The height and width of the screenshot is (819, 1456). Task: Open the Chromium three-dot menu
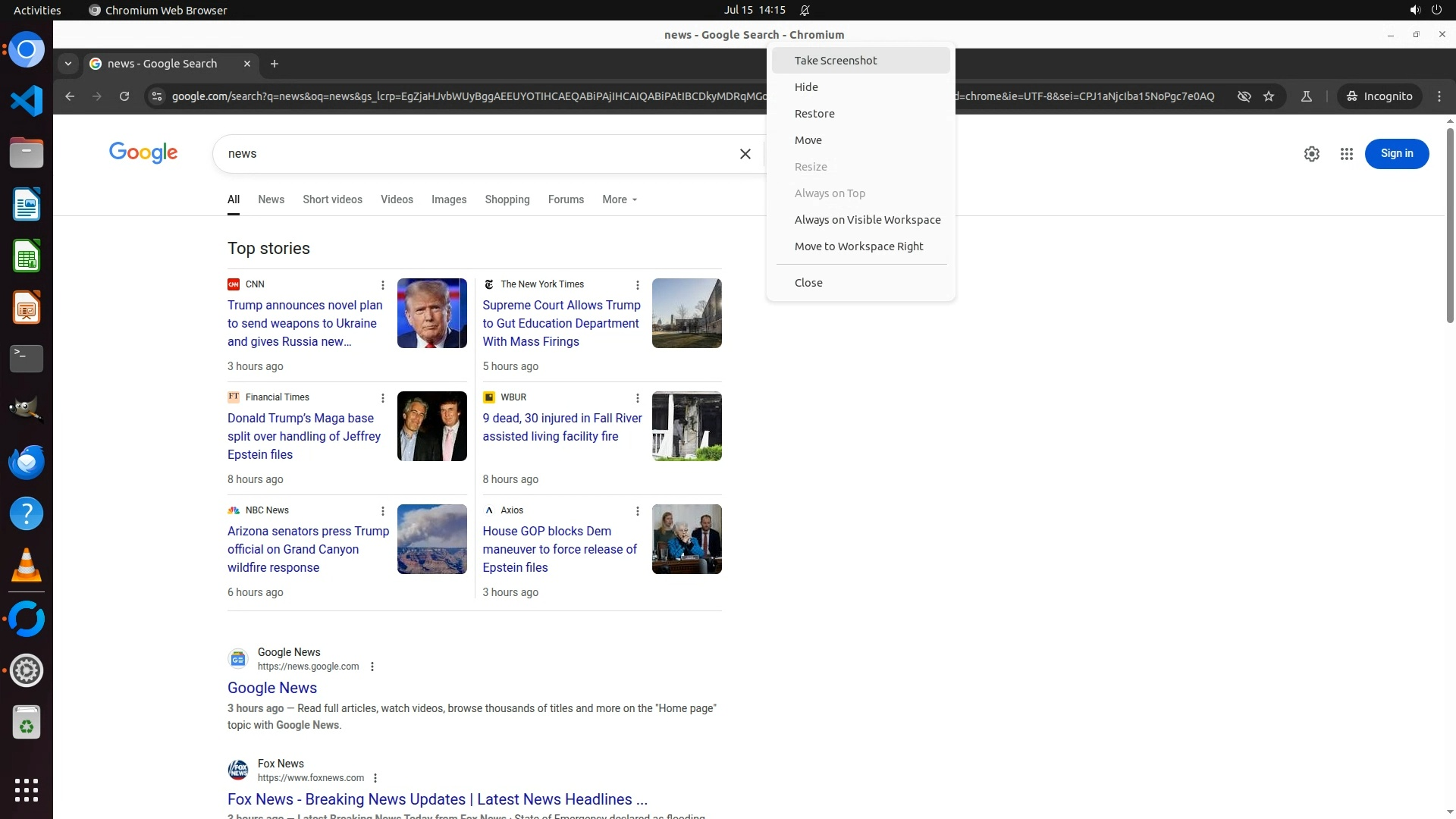coord(1439,96)
